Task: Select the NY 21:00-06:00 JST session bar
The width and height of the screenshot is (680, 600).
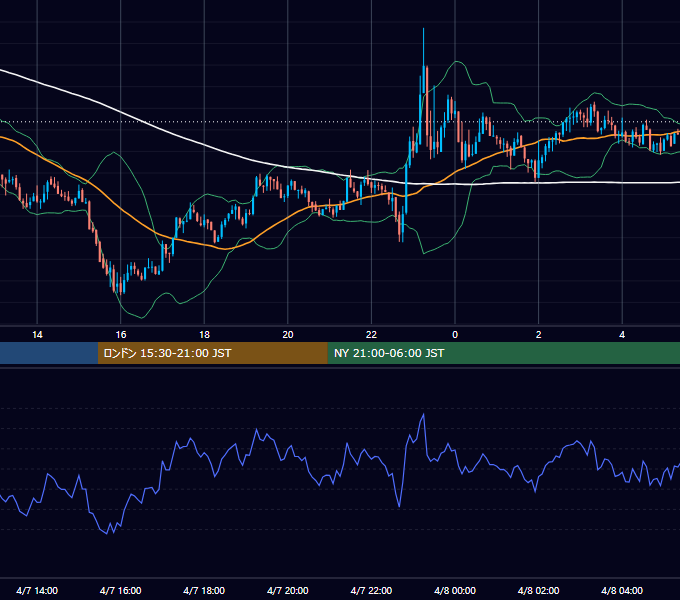Action: point(503,353)
